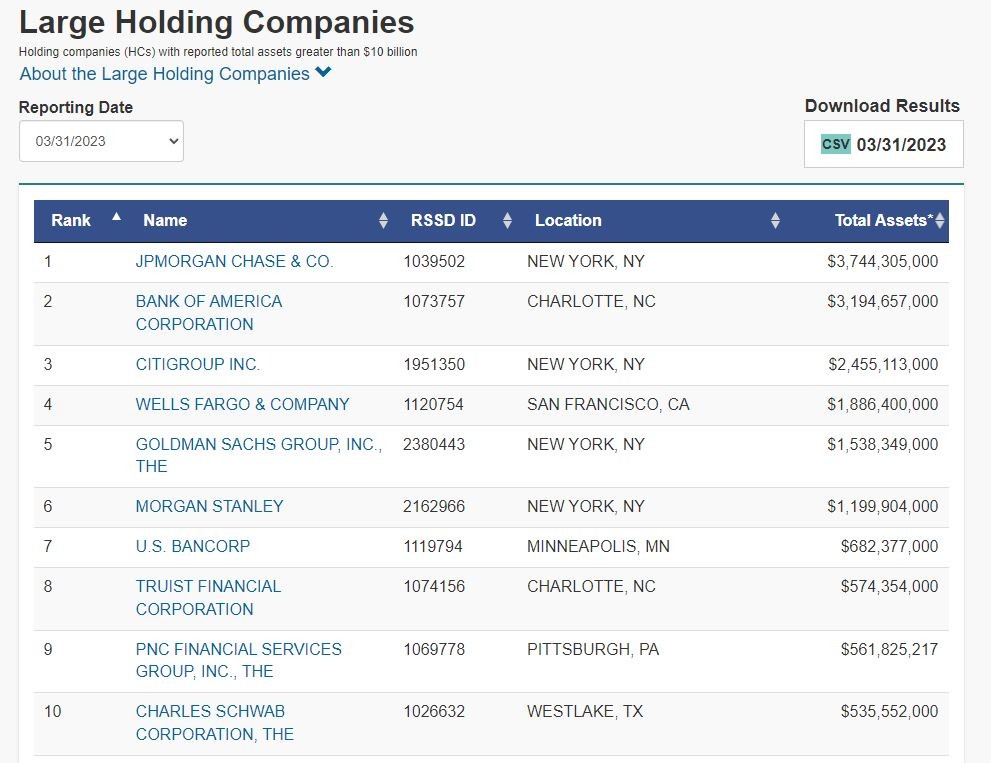991x763 pixels.
Task: Open the Reporting Date dropdown
Action: click(101, 141)
